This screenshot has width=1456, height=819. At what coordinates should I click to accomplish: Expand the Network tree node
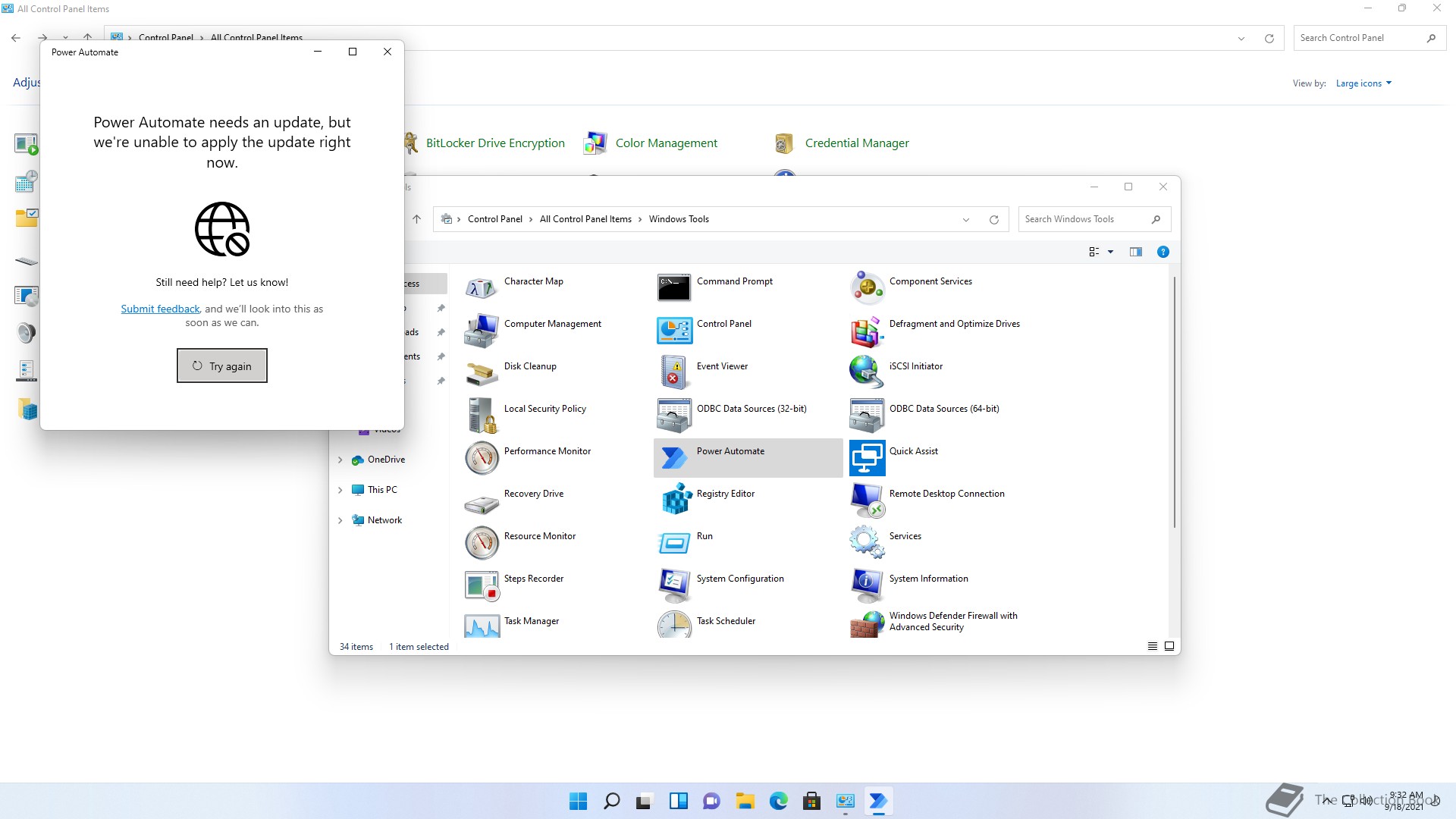tap(340, 520)
